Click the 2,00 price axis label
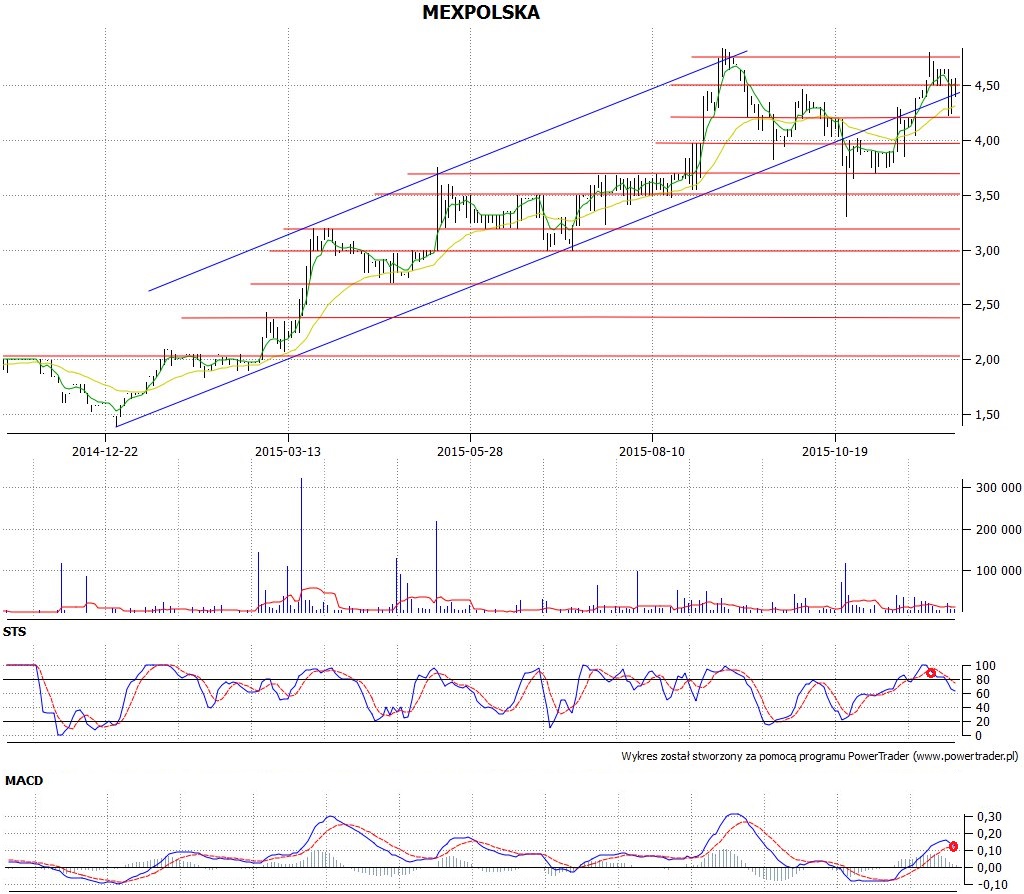Screen dimensions: 1024x894 coord(987,359)
